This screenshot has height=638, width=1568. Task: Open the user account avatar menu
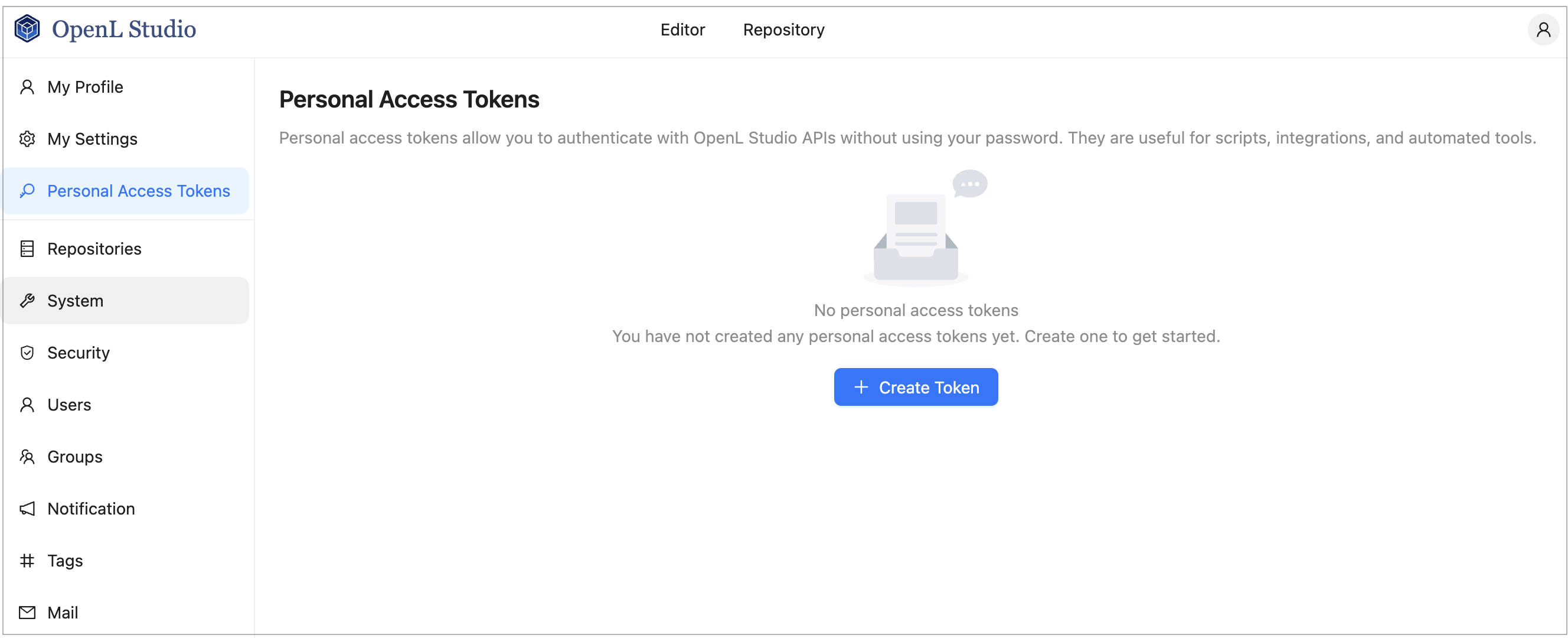(1543, 30)
